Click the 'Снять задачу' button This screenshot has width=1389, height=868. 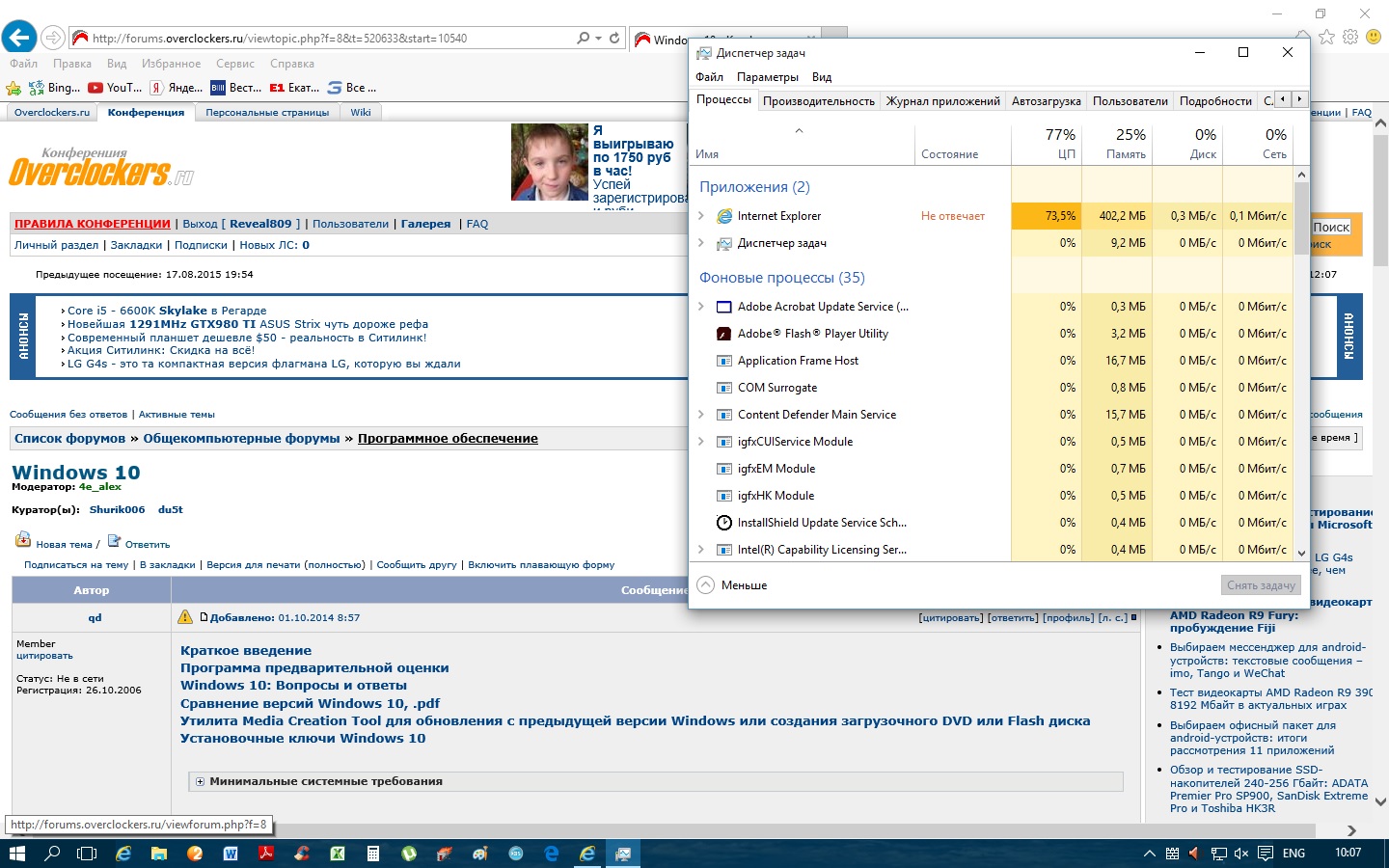(x=1261, y=585)
